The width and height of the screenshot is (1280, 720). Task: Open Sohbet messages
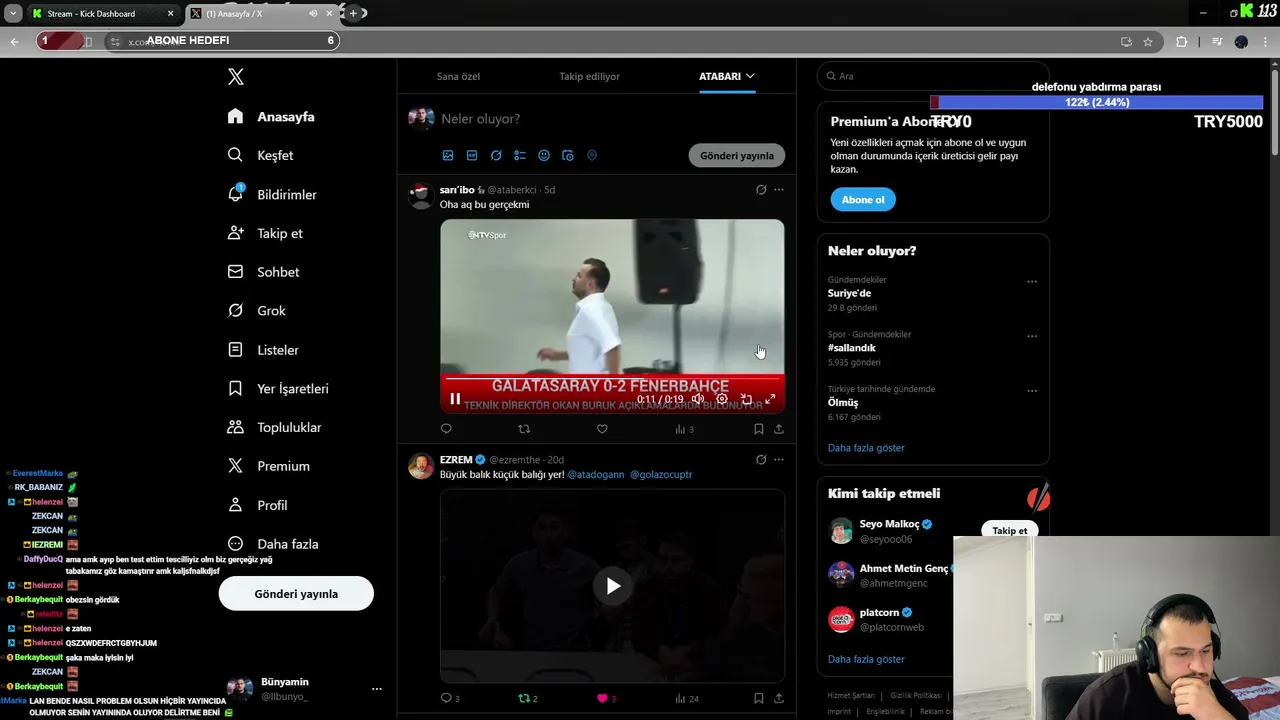tap(263, 272)
